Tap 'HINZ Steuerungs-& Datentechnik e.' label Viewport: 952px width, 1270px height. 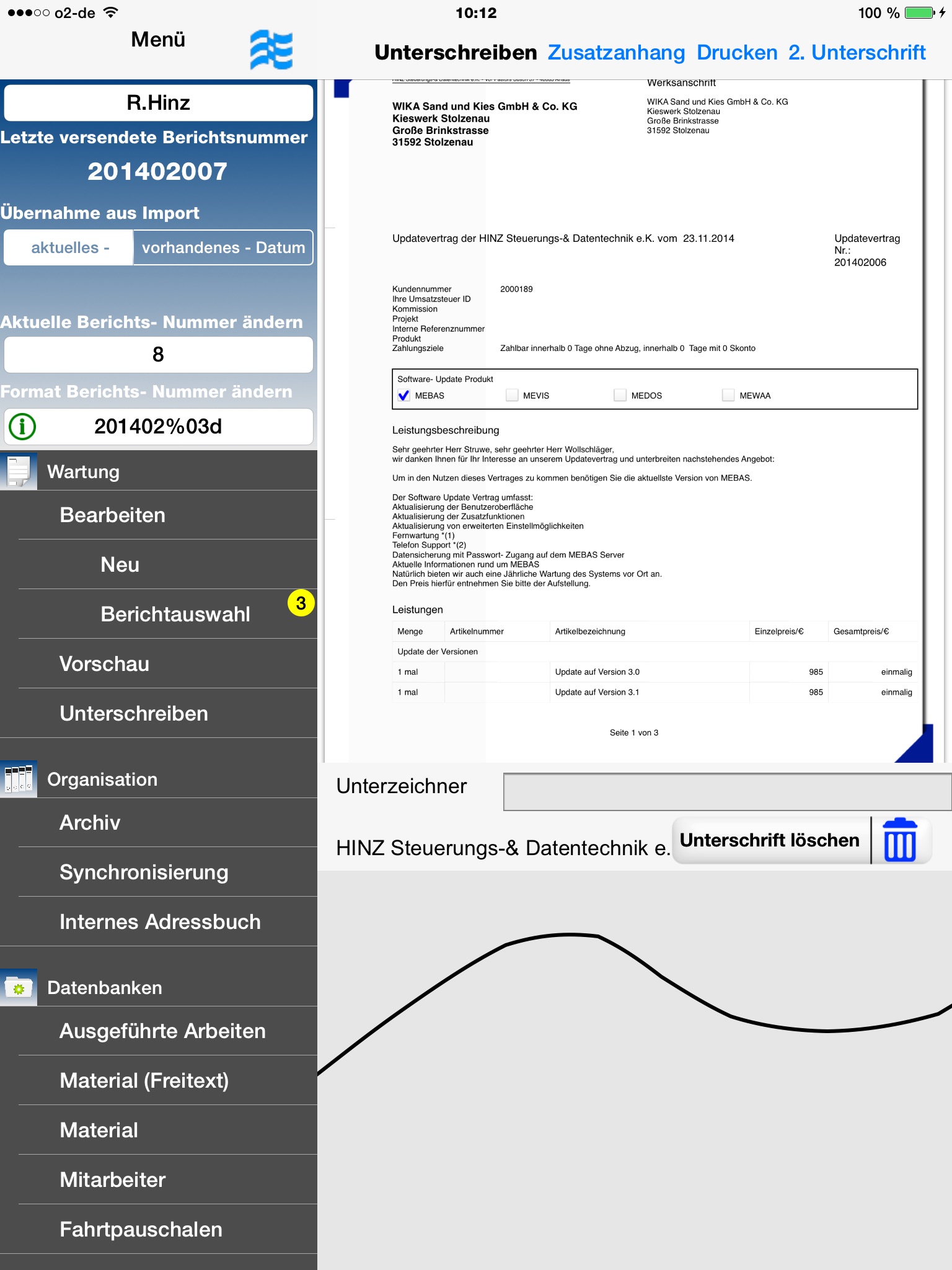pyautogui.click(x=503, y=848)
